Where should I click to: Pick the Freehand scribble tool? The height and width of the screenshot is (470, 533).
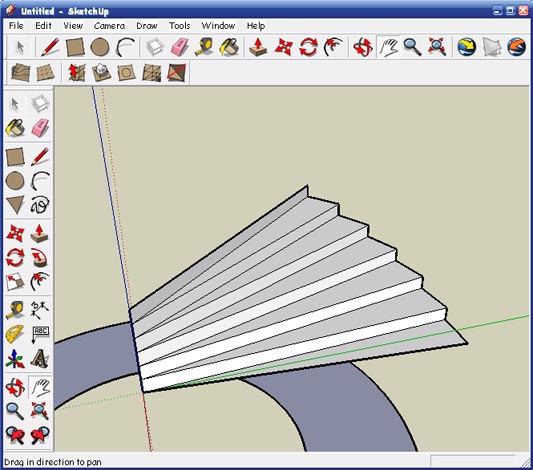tap(40, 205)
